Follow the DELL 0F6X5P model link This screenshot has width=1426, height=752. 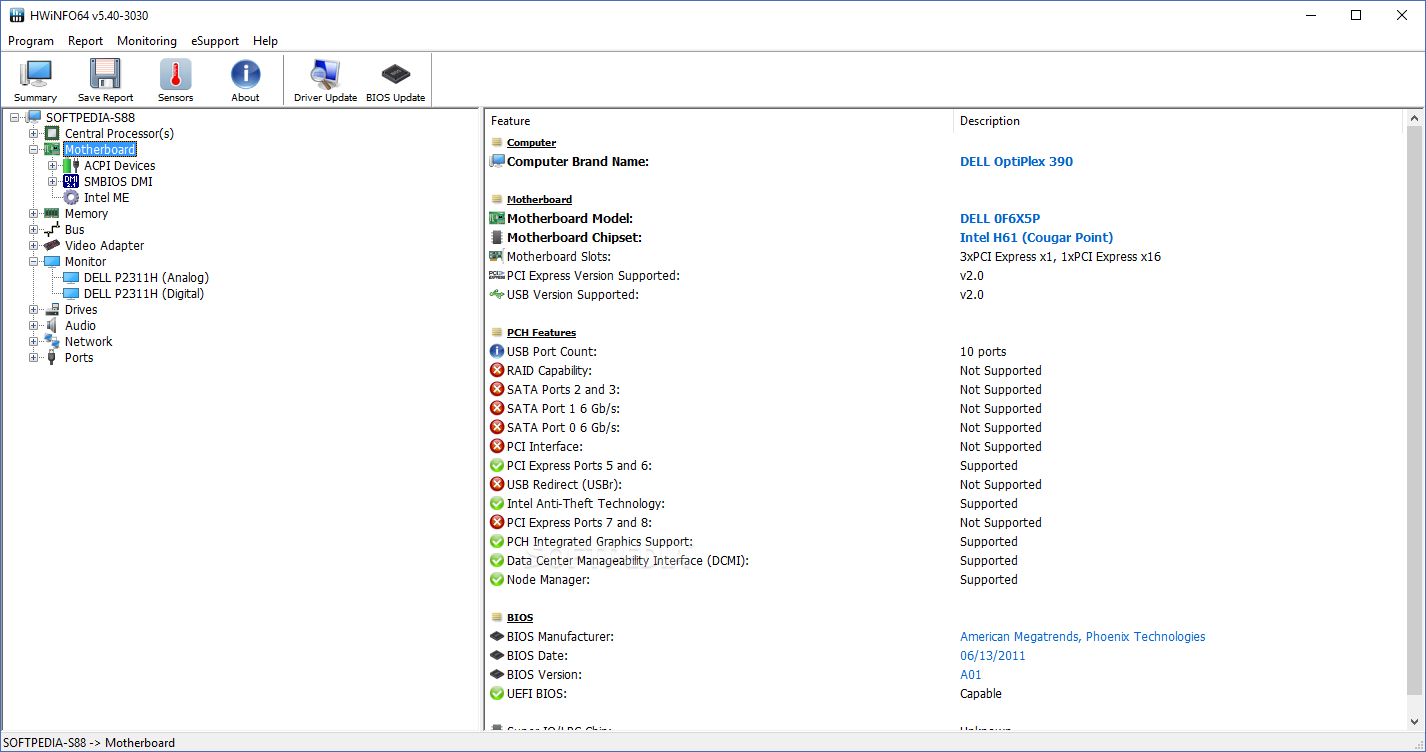(1000, 219)
